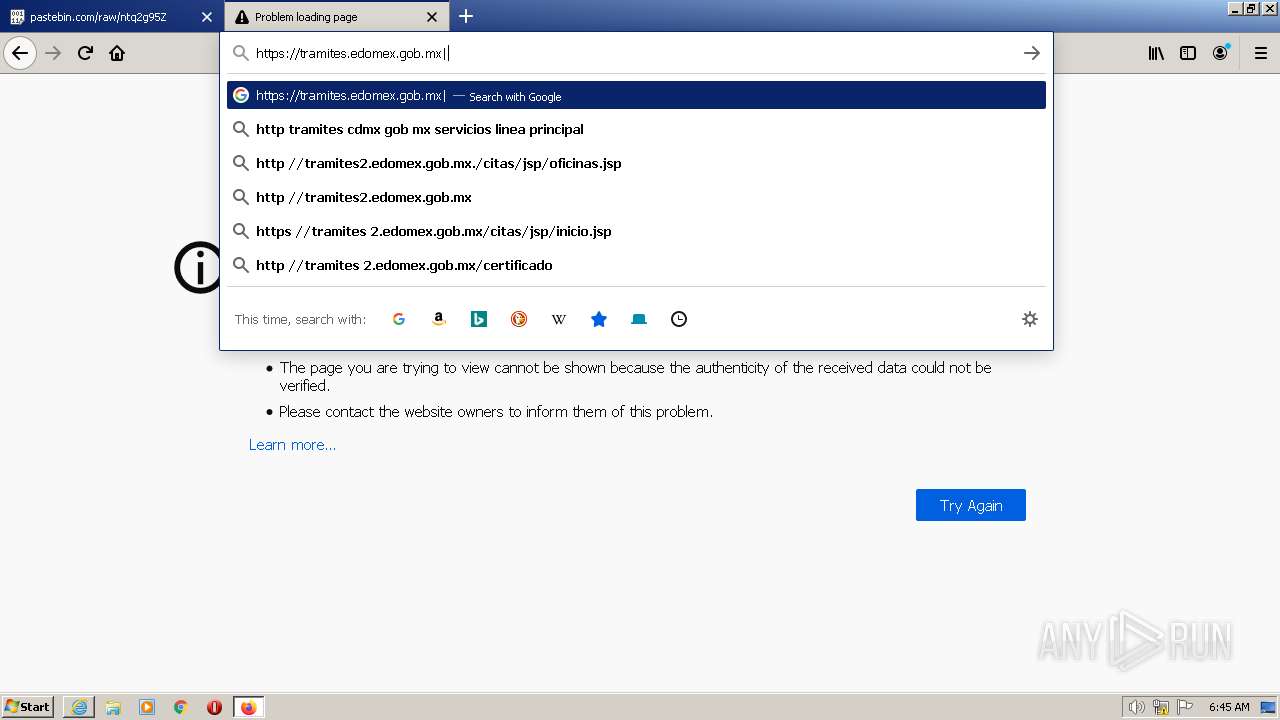Search this time with Bing
The image size is (1280, 720).
[479, 319]
